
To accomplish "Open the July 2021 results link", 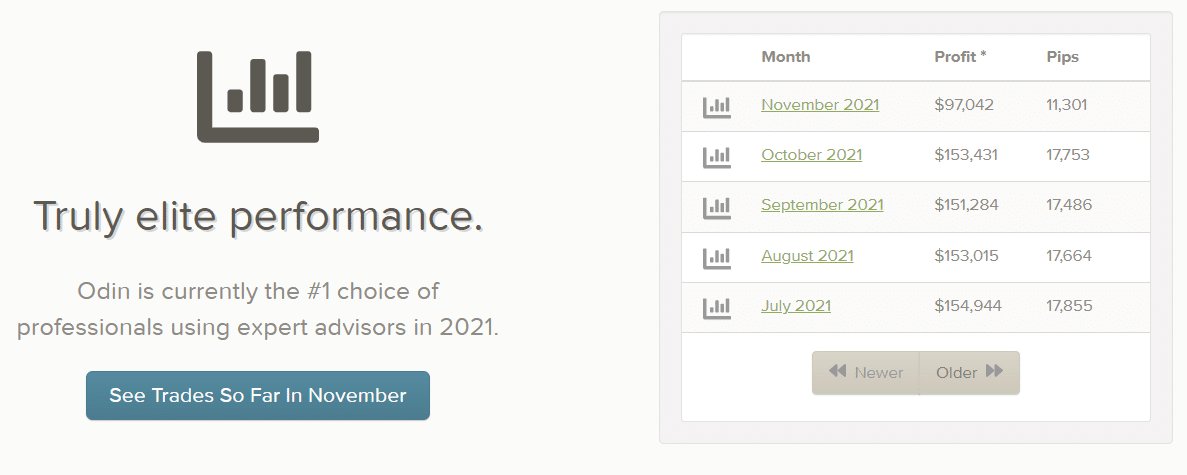I will pos(796,306).
